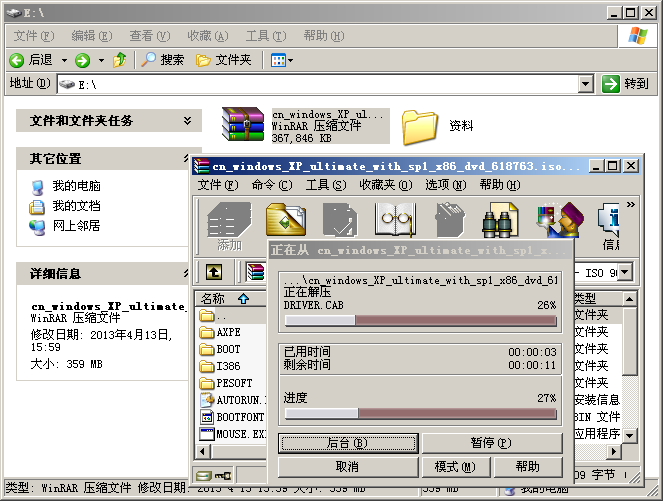Open the Forward button history dropdown arrow
Screen dimensions: 663x501
(x=101, y=60)
